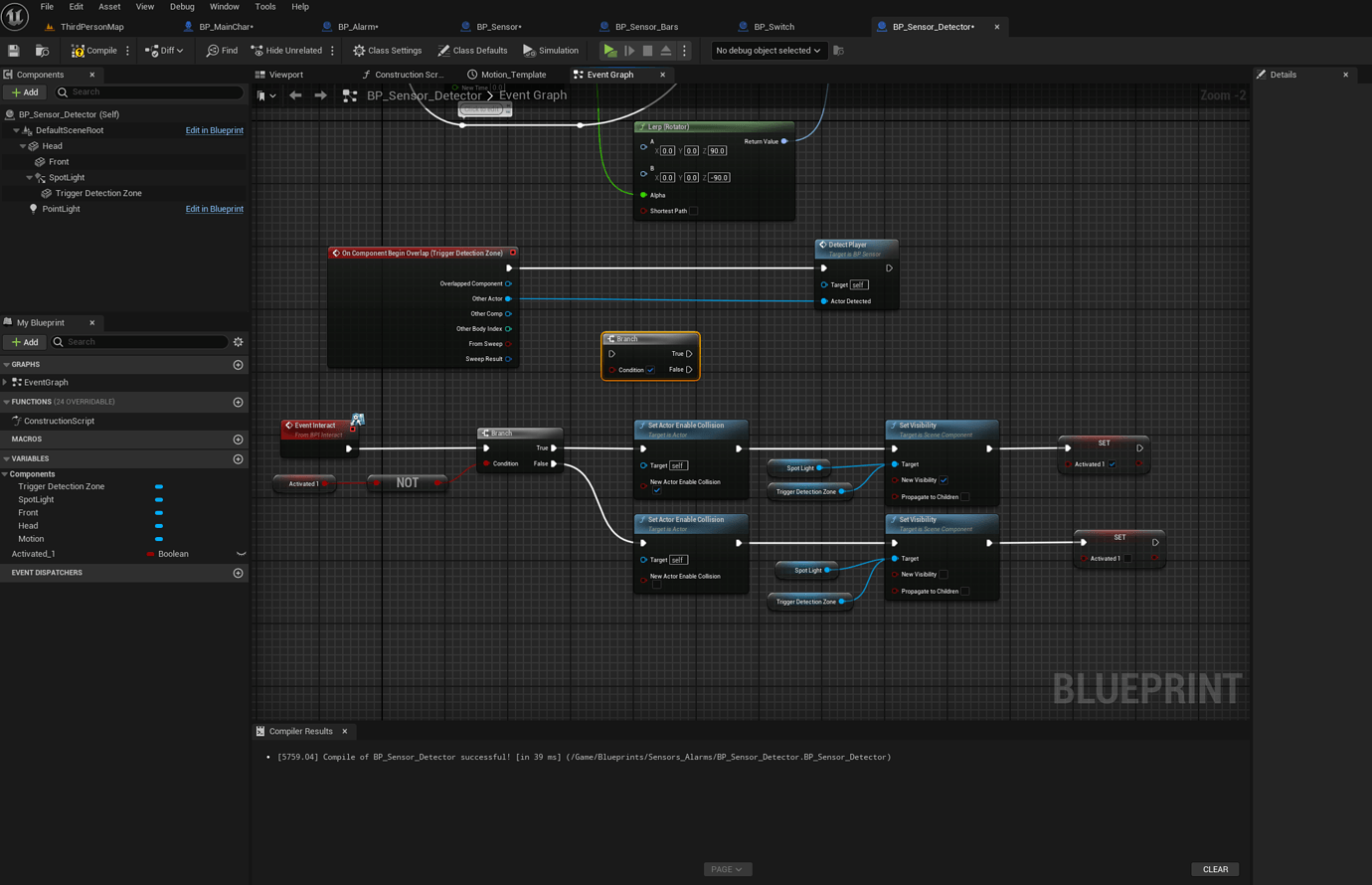Collapse the FUNCTIONS section in My Blueprint
The width and height of the screenshot is (1372, 885).
7,401
